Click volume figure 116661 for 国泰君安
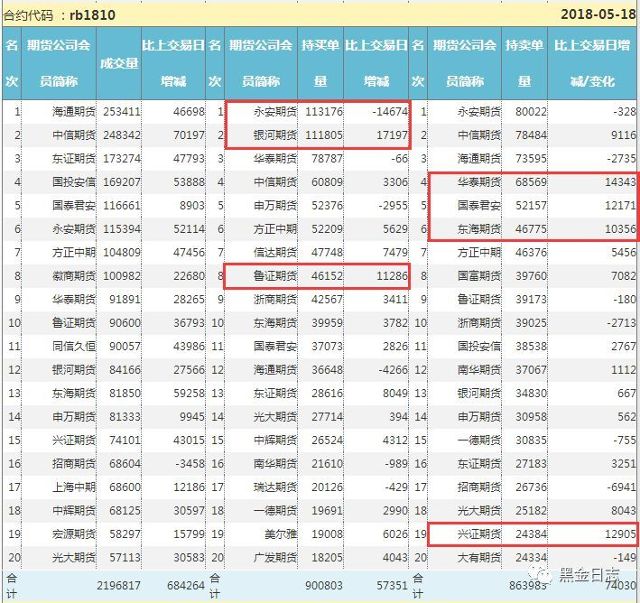 (122, 205)
